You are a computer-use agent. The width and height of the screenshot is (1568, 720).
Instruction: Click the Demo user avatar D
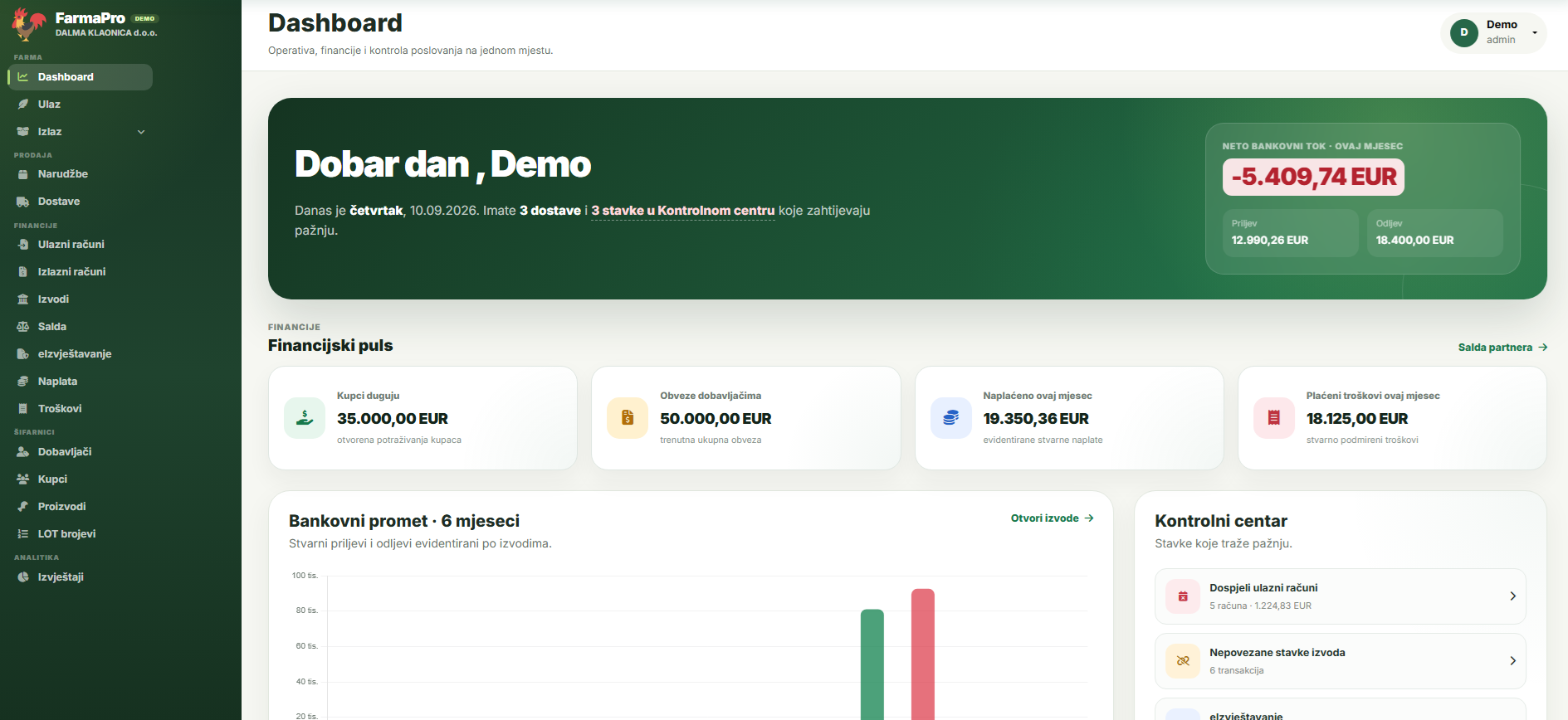point(1464,32)
